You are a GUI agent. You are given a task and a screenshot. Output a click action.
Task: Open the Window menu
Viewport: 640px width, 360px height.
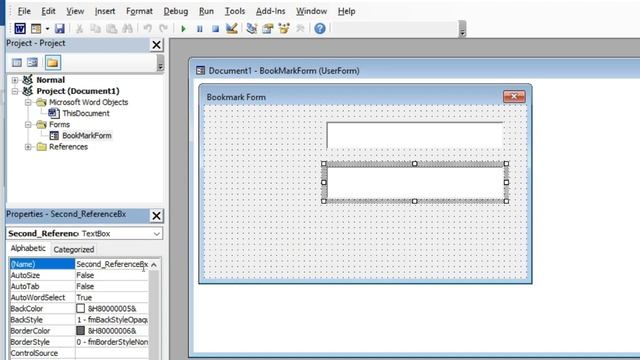[x=311, y=11]
